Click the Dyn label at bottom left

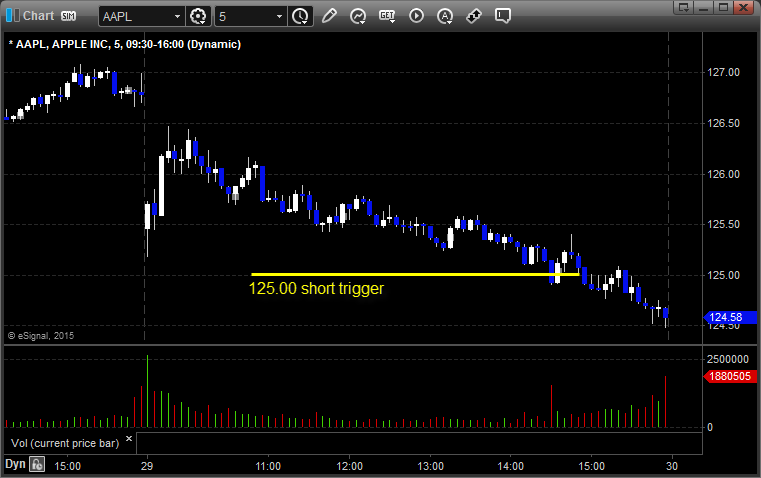coord(15,464)
